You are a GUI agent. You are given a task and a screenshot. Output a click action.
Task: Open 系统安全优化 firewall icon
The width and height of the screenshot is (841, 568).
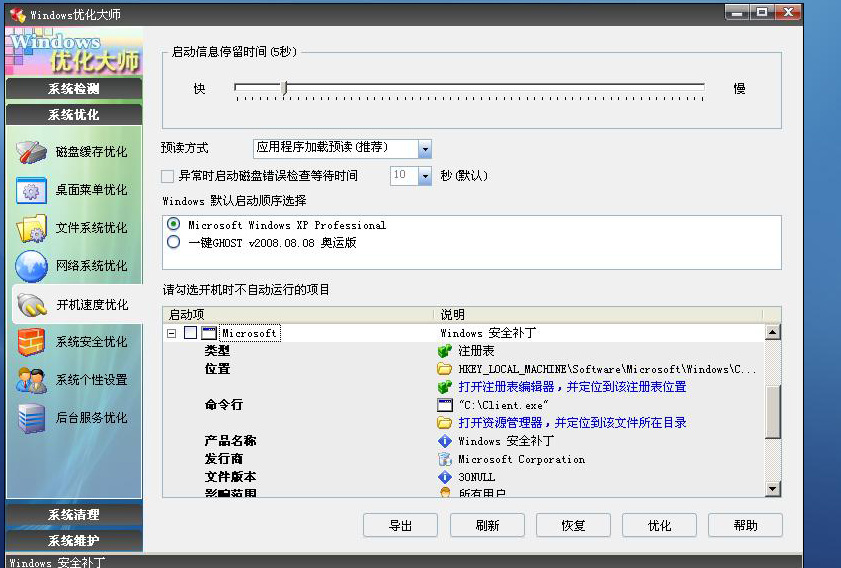click(x=31, y=342)
